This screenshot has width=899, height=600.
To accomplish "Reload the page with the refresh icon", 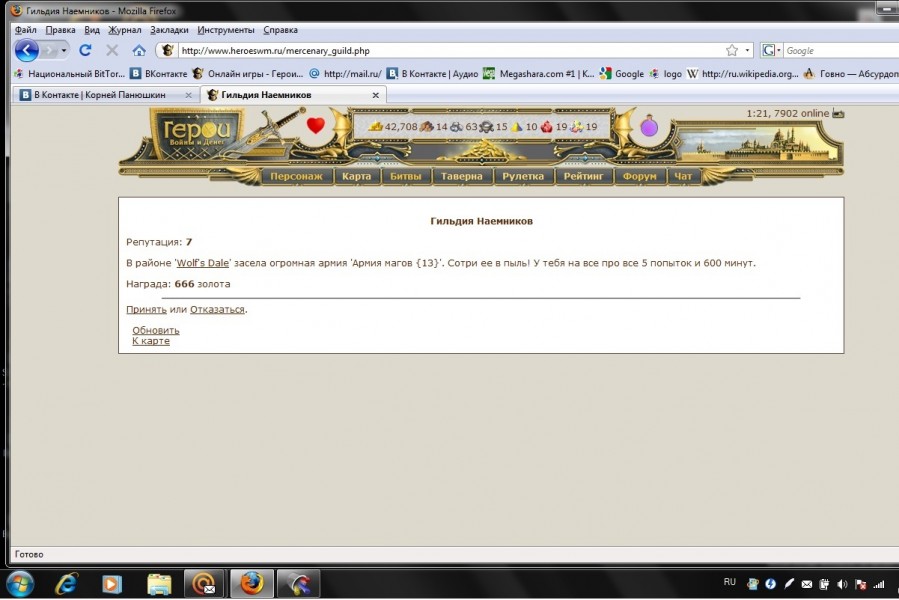I will point(85,50).
